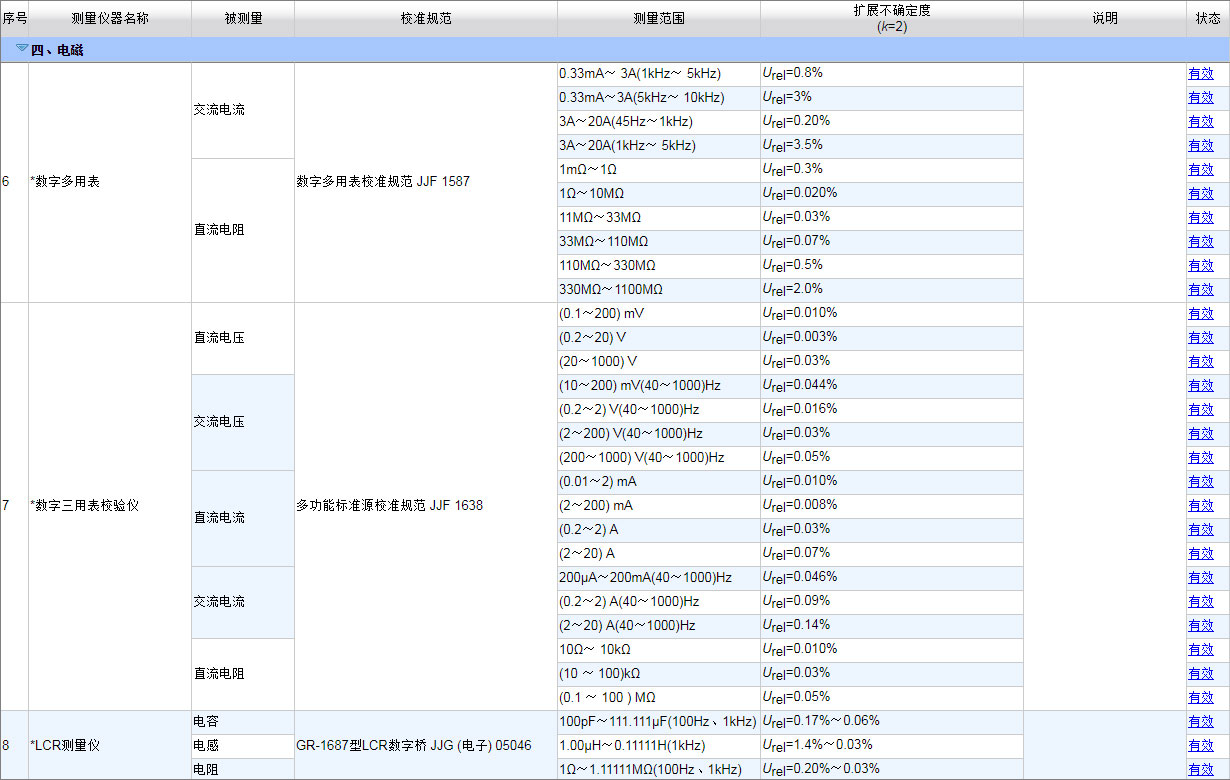Select the Urel=0.8% uncertainty cell
Viewport: 1230px width, 780px height.
892,74
